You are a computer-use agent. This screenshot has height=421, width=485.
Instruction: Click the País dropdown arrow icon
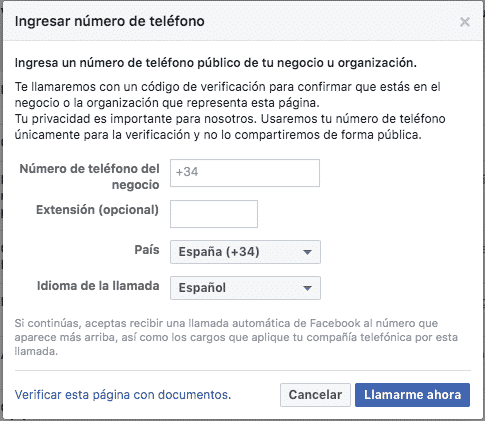tap(307, 252)
